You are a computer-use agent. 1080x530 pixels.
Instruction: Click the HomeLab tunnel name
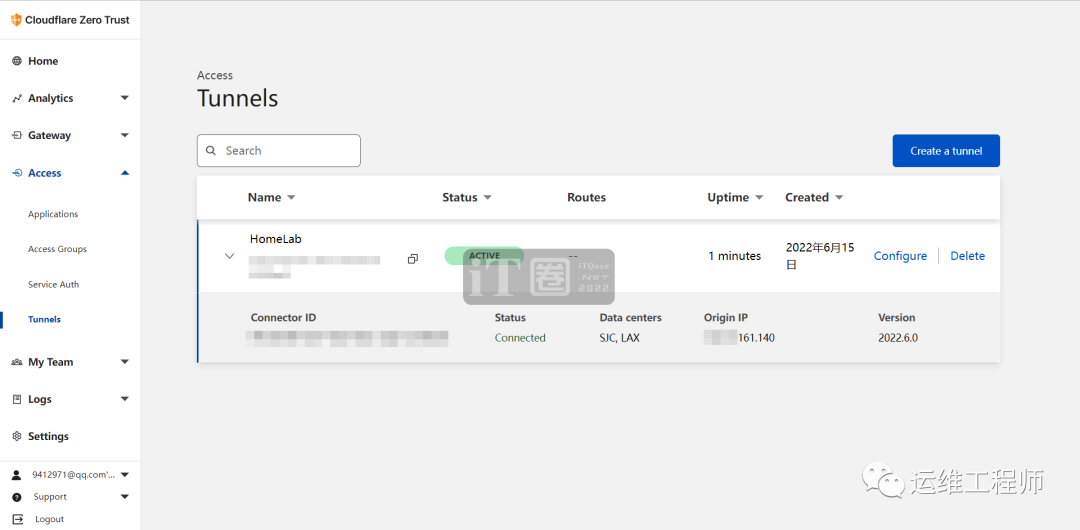tap(276, 239)
